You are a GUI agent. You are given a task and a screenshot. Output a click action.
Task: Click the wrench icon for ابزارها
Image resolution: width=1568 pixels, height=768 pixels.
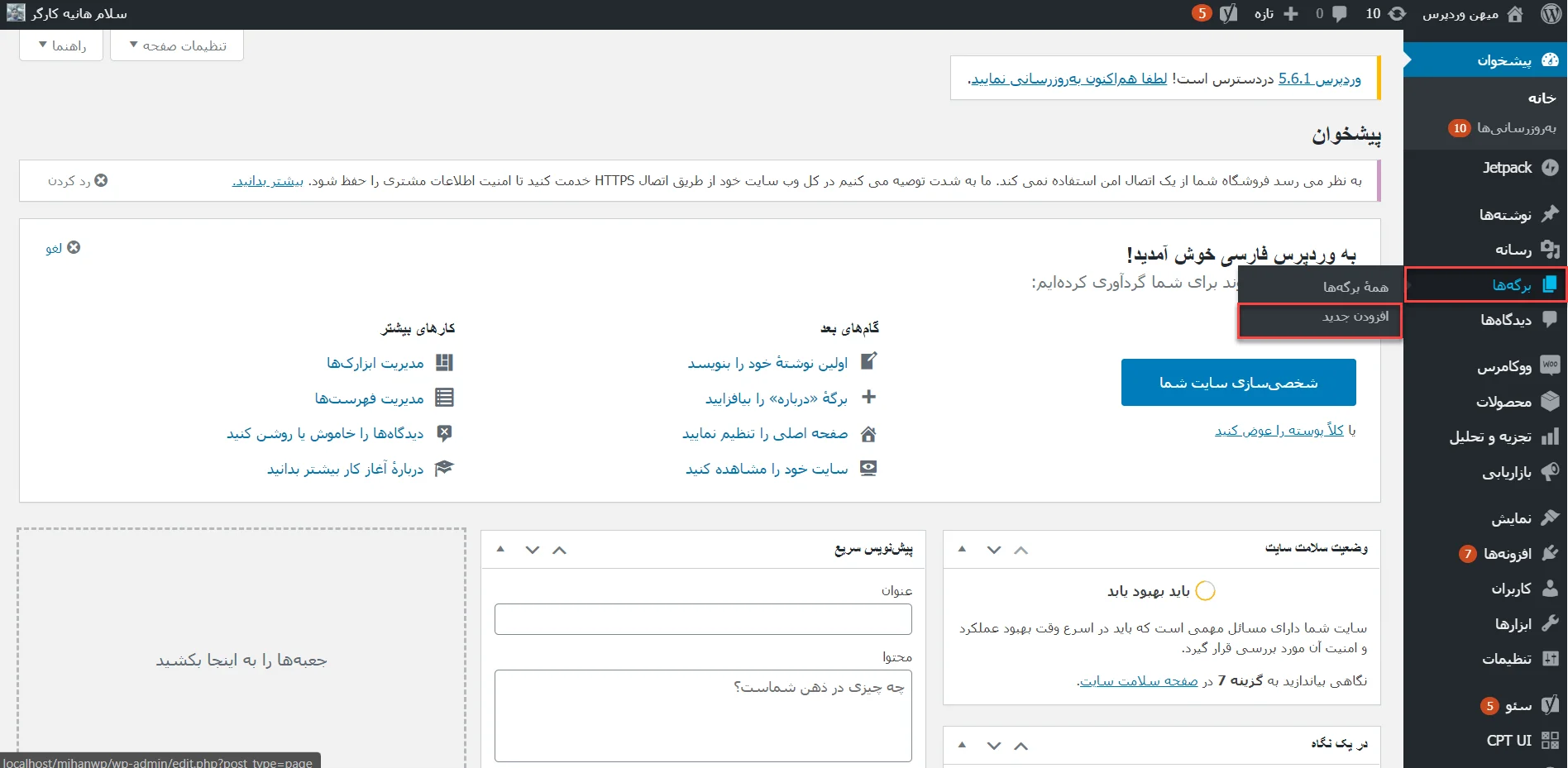click(x=1551, y=623)
